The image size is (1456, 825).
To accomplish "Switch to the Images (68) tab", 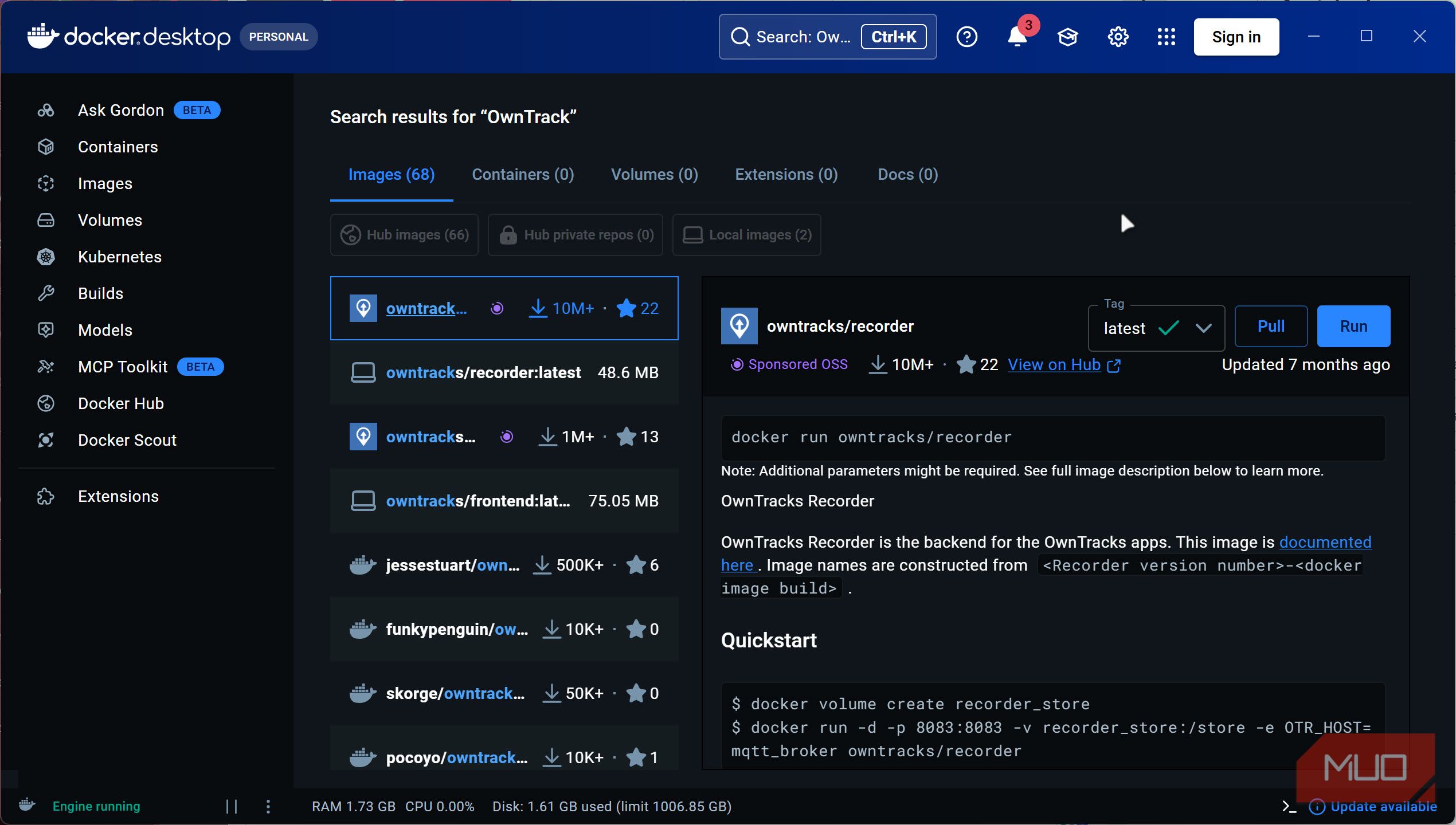I will tap(392, 175).
